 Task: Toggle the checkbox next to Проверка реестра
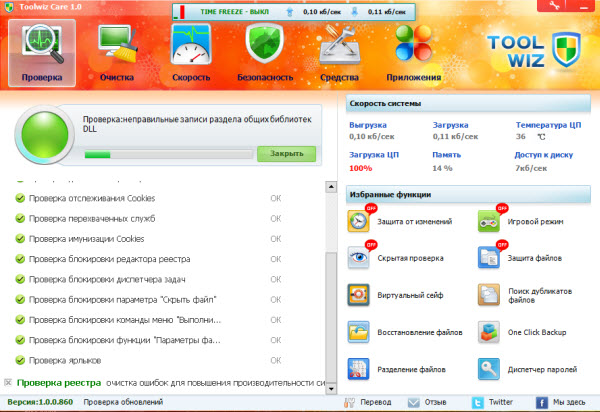tap(8, 382)
